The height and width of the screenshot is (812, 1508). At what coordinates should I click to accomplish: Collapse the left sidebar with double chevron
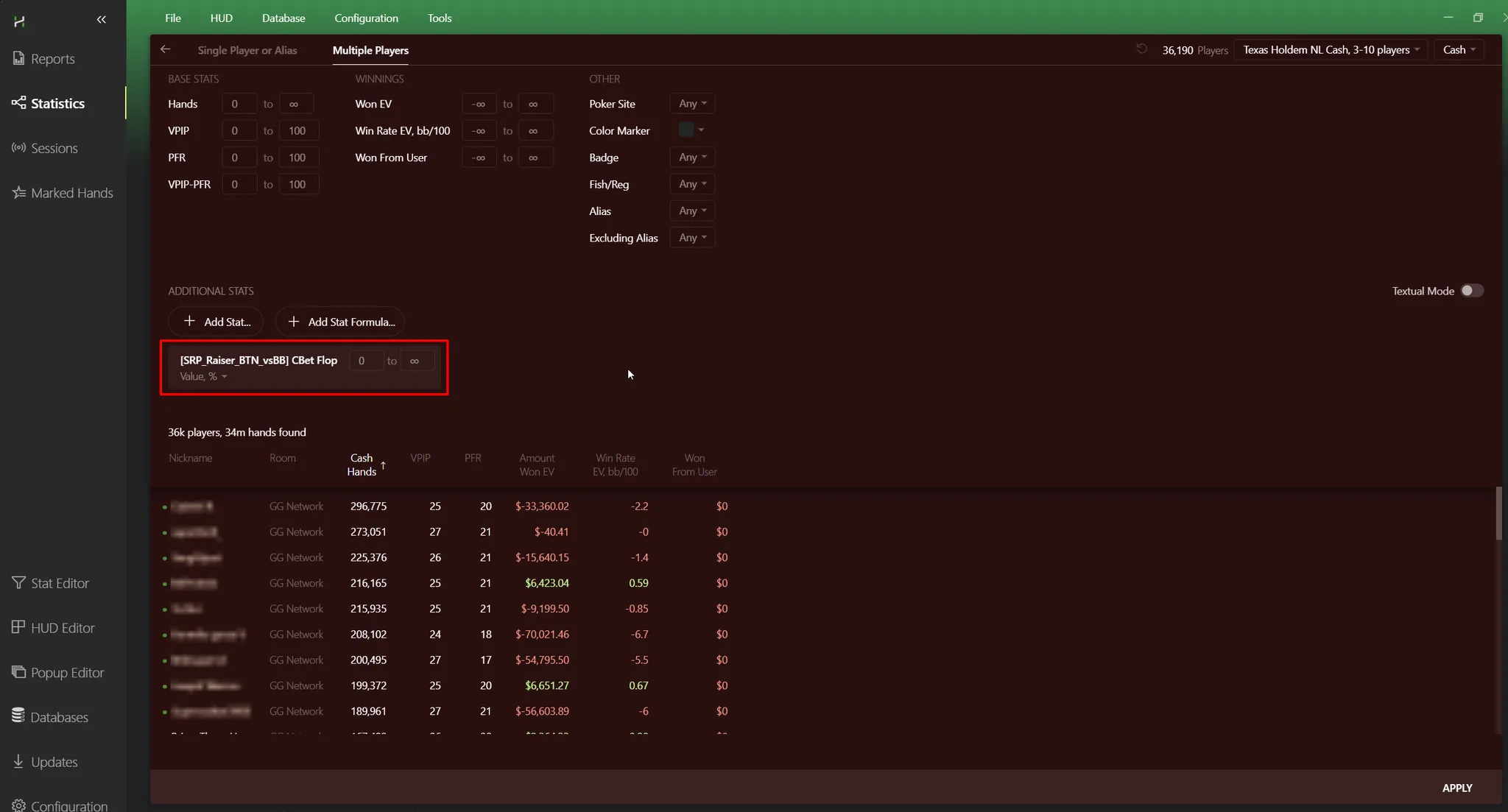(x=102, y=20)
